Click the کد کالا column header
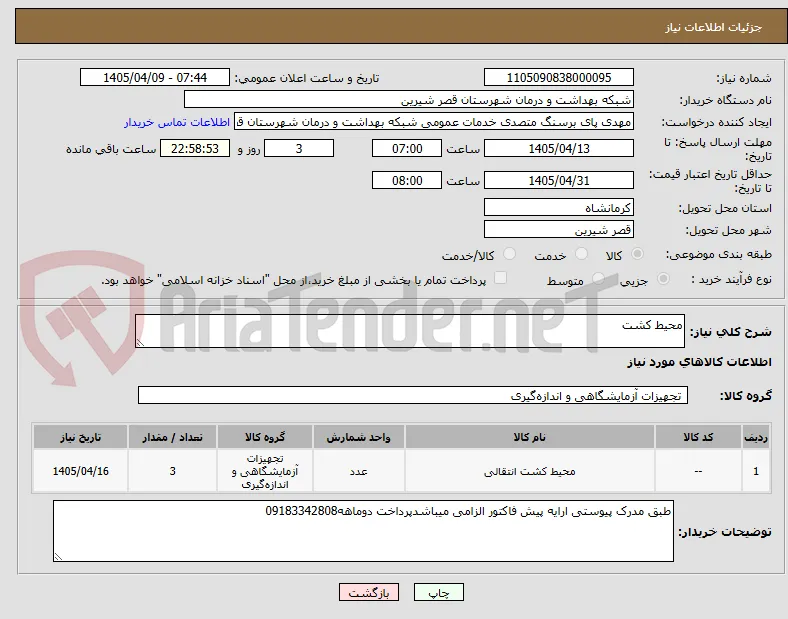The height and width of the screenshot is (619, 788). (698, 437)
